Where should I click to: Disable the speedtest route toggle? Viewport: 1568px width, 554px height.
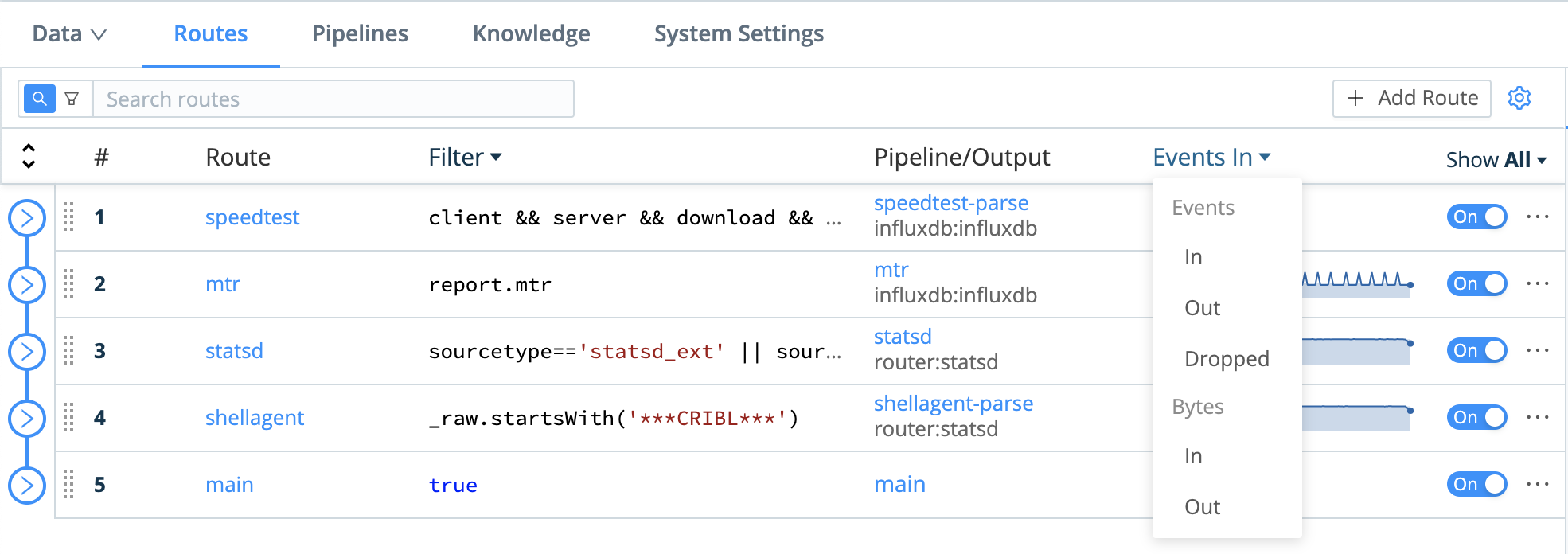(1476, 217)
